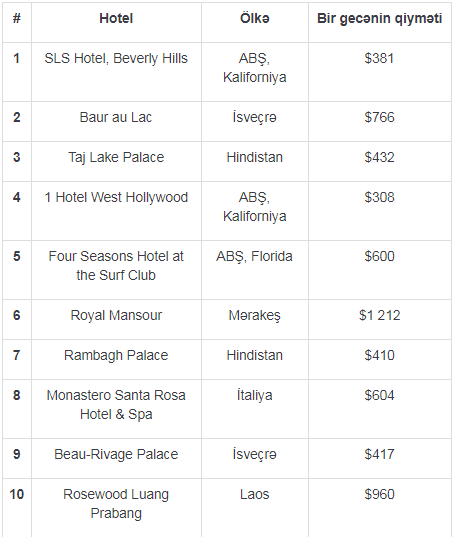Select the Hotel column header
452x537 pixels.
click(x=116, y=18)
